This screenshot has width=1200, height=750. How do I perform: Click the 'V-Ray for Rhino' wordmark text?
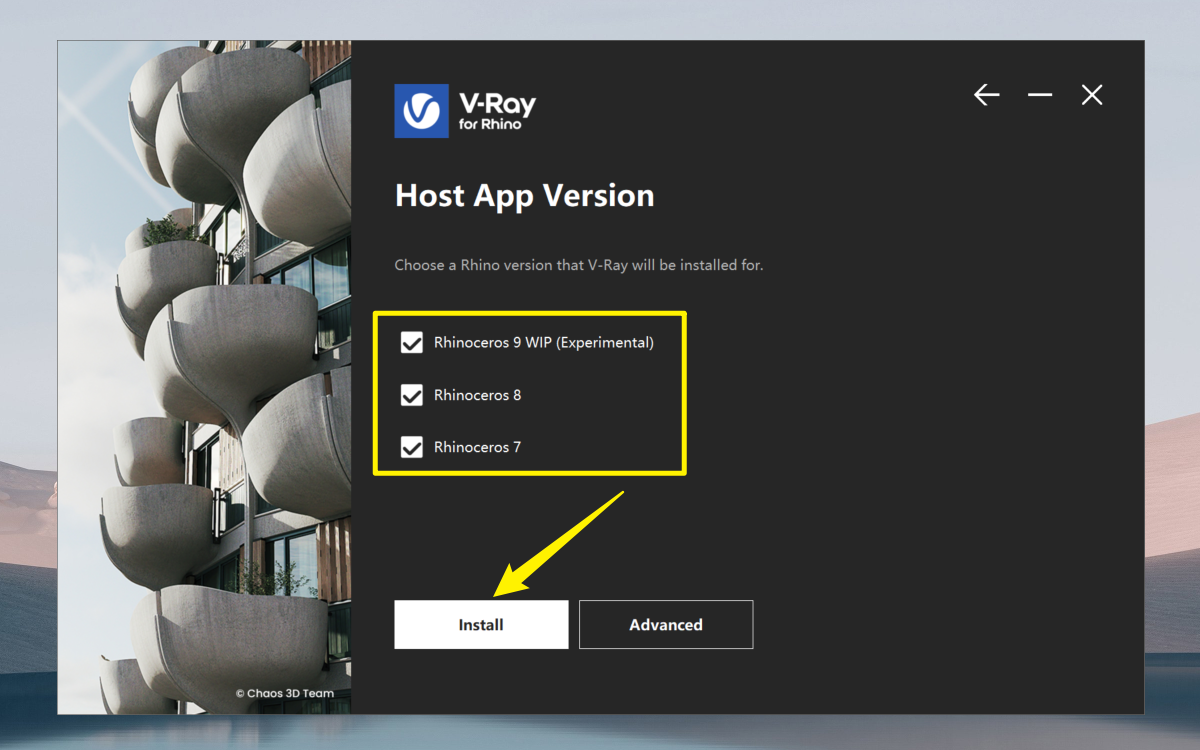coord(497,110)
